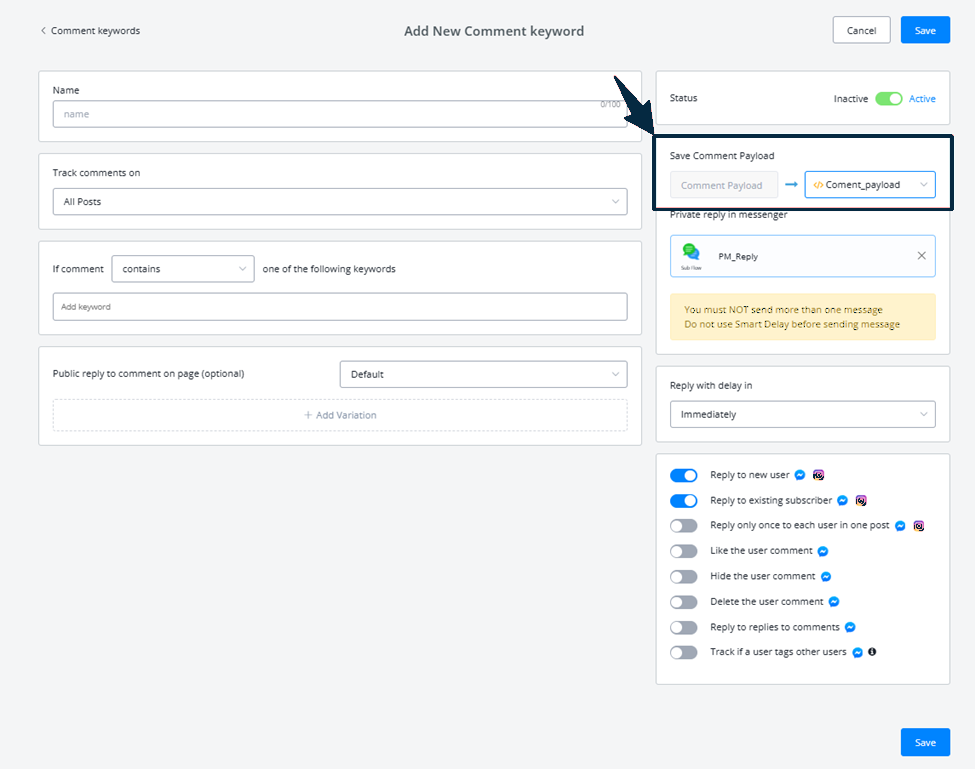Screen dimensions: 975x769
Task: Enable Like the user comment toggle
Action: [683, 551]
